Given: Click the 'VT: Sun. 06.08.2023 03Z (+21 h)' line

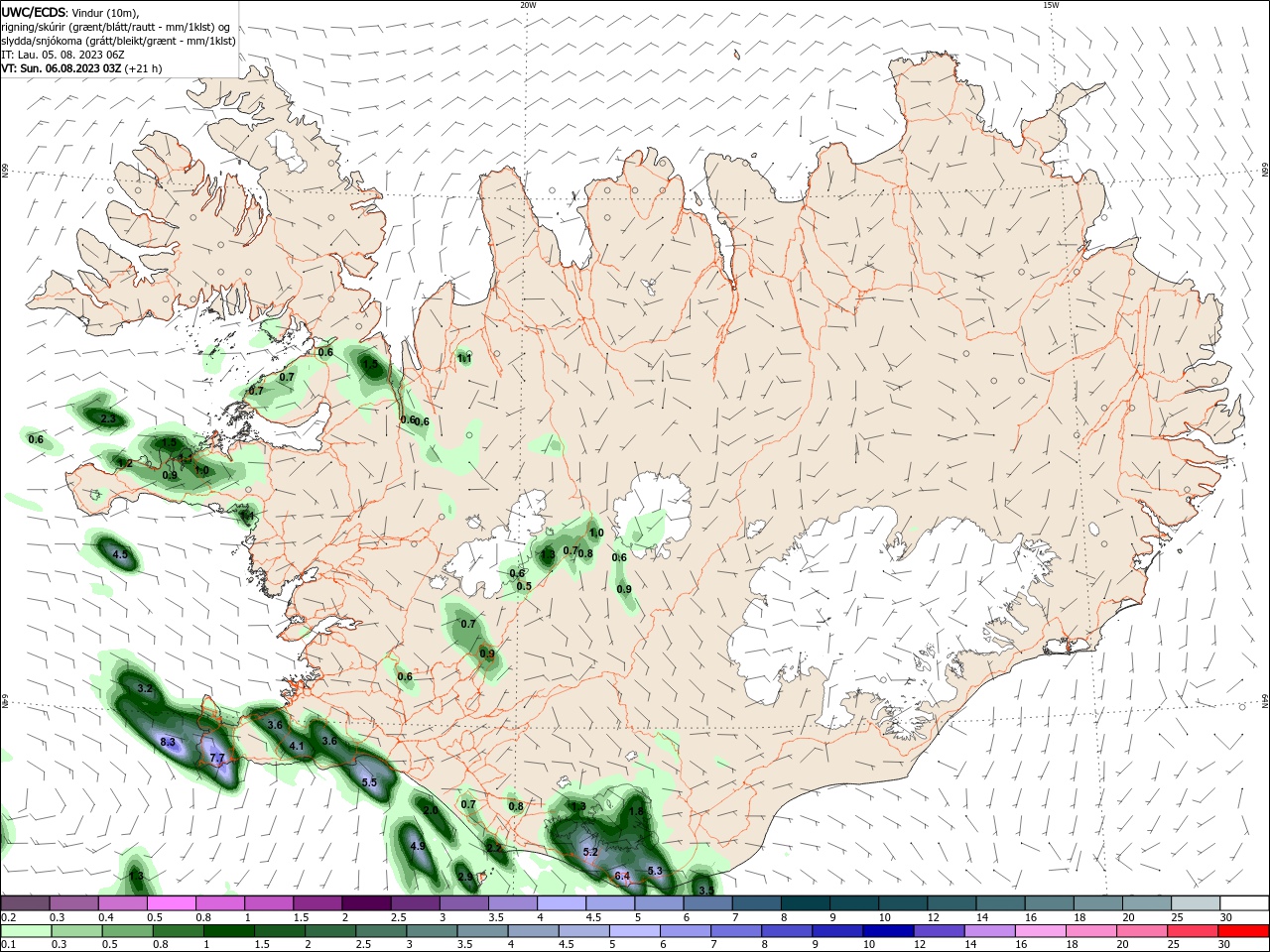Looking at the screenshot, I should coord(81,68).
